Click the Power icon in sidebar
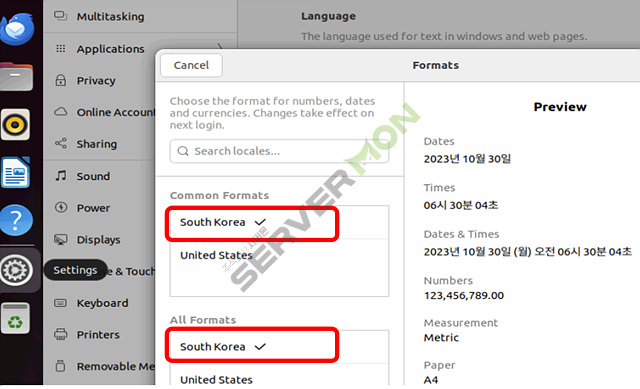Screen dimensions: 640x389 coord(61,207)
